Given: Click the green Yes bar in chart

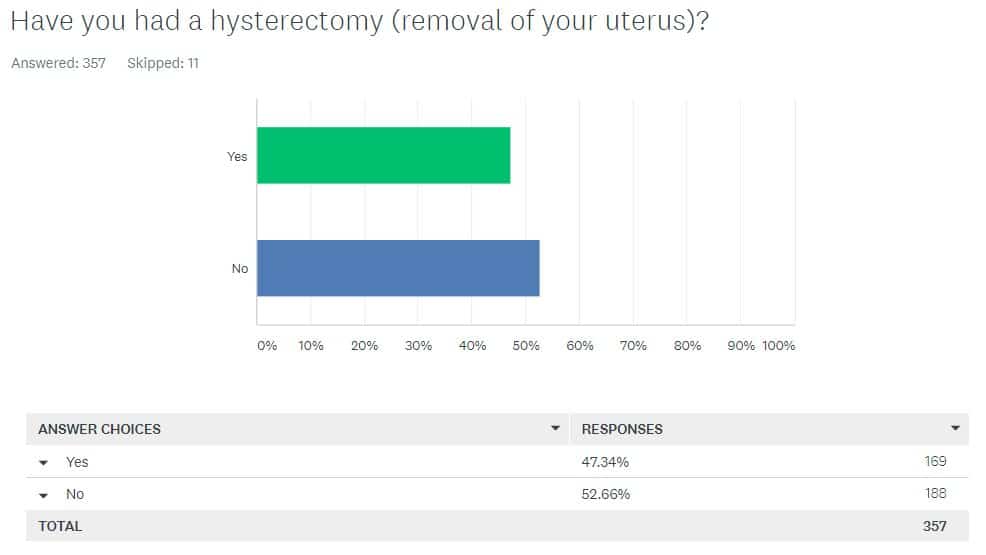Looking at the screenshot, I should click(384, 155).
